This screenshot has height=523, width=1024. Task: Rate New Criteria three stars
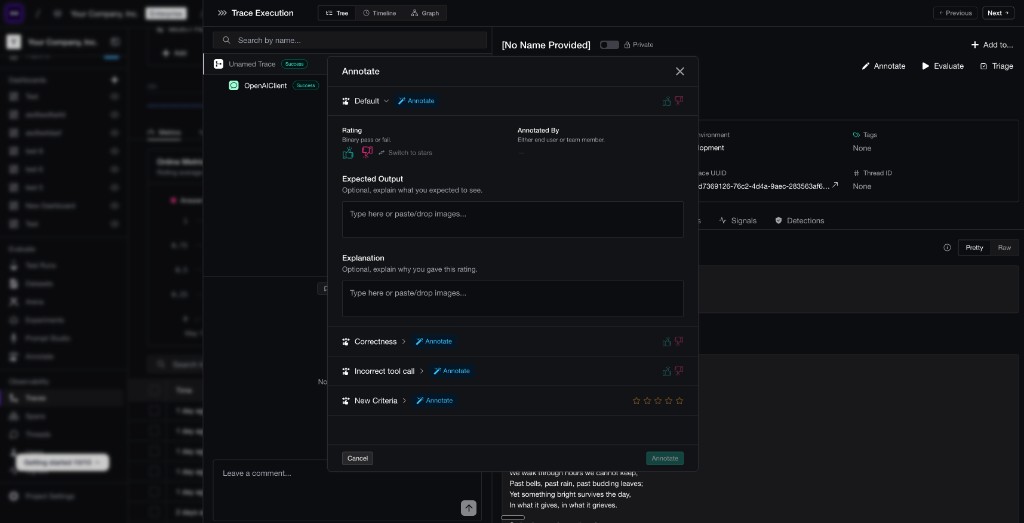tap(658, 400)
